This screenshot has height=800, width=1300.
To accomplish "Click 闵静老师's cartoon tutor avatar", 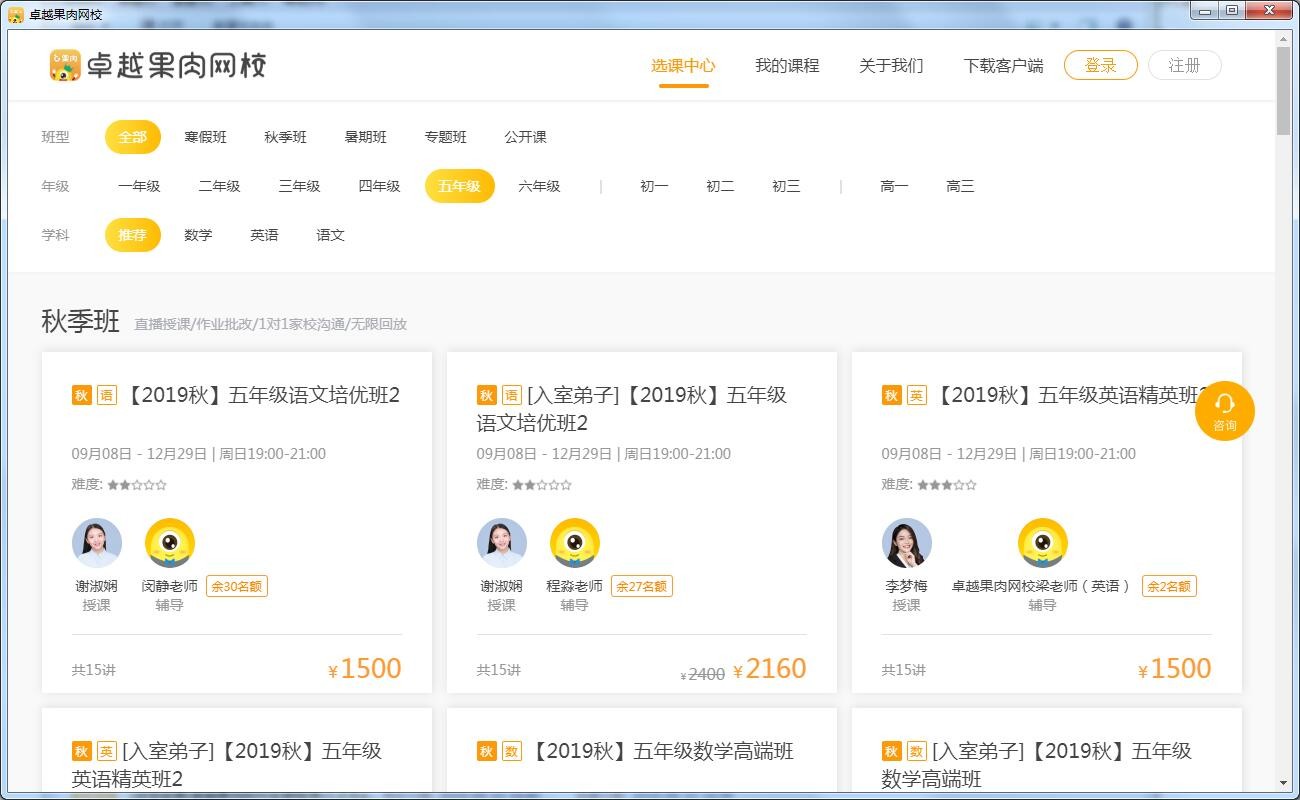I will click(170, 541).
